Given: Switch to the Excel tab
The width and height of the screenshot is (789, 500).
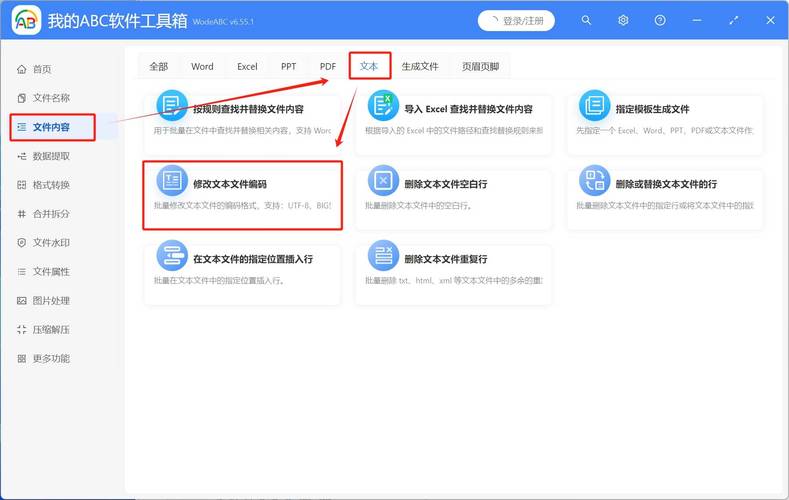Looking at the screenshot, I should click(x=247, y=66).
